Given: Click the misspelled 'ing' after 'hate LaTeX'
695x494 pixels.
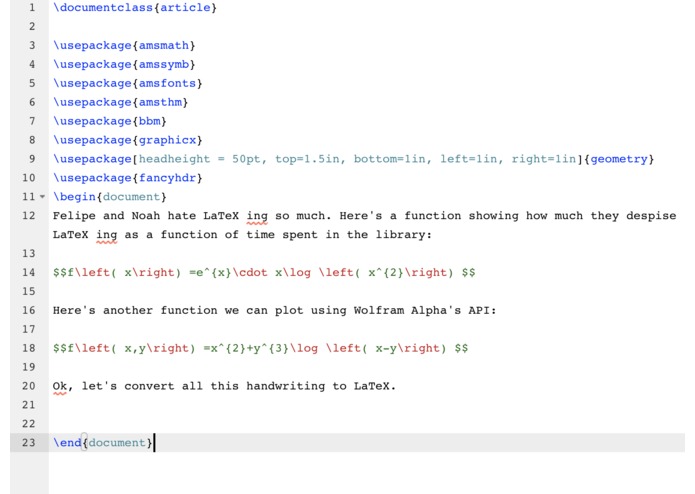Looking at the screenshot, I should point(257,216).
